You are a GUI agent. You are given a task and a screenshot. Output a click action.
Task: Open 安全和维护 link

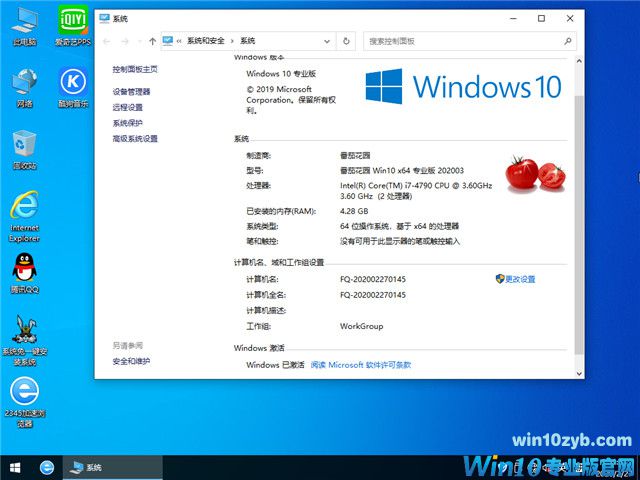pyautogui.click(x=131, y=361)
